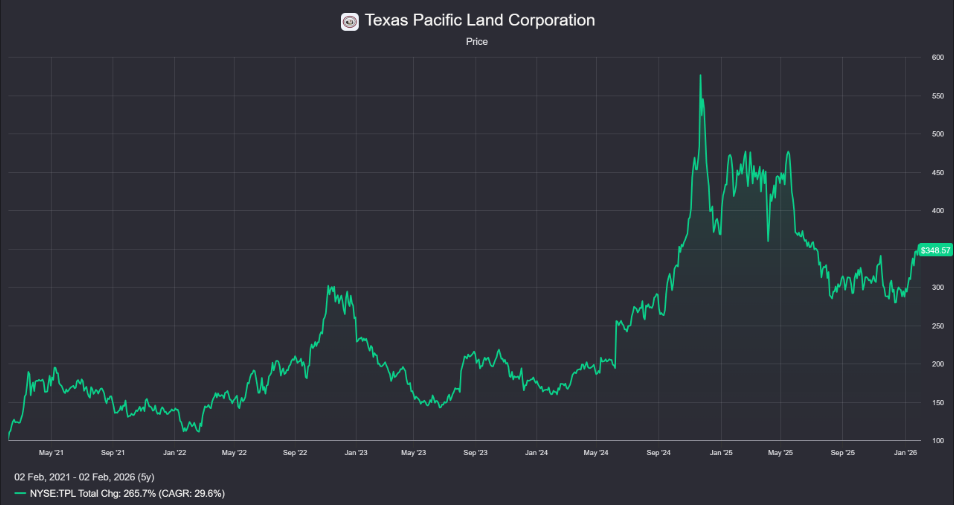Click the 300 y-axis label
Viewport: 954px width, 505px height.
point(938,288)
